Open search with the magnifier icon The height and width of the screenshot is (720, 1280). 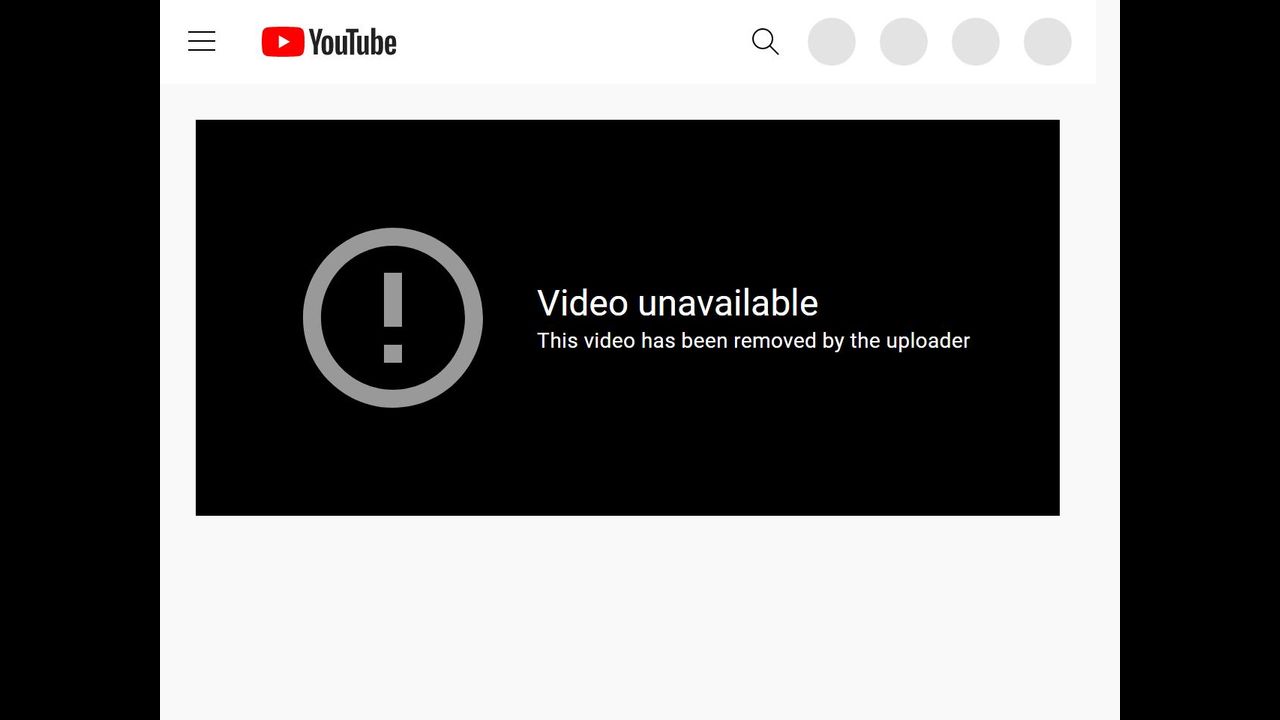click(x=765, y=42)
